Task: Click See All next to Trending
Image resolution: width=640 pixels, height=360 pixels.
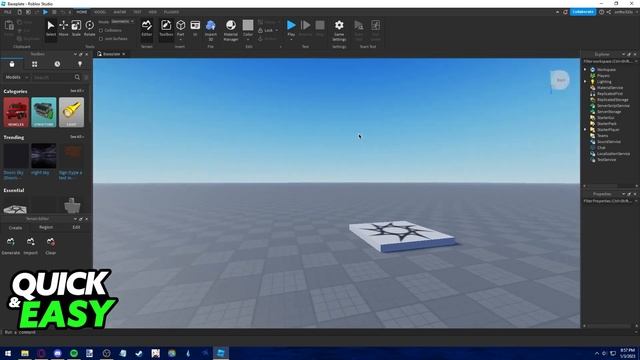Action: (x=76, y=137)
